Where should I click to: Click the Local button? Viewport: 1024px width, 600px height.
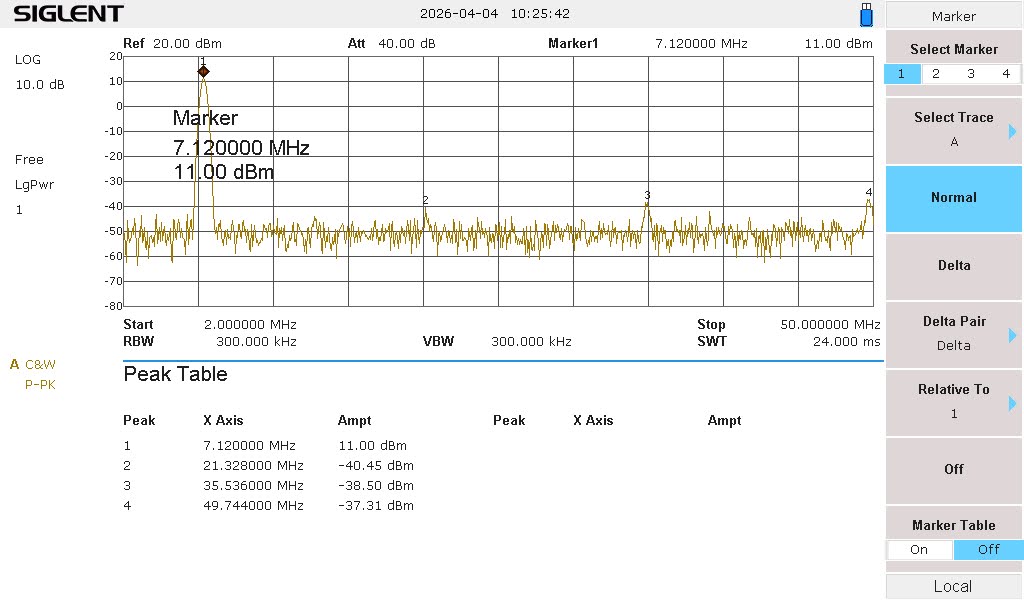[953, 586]
